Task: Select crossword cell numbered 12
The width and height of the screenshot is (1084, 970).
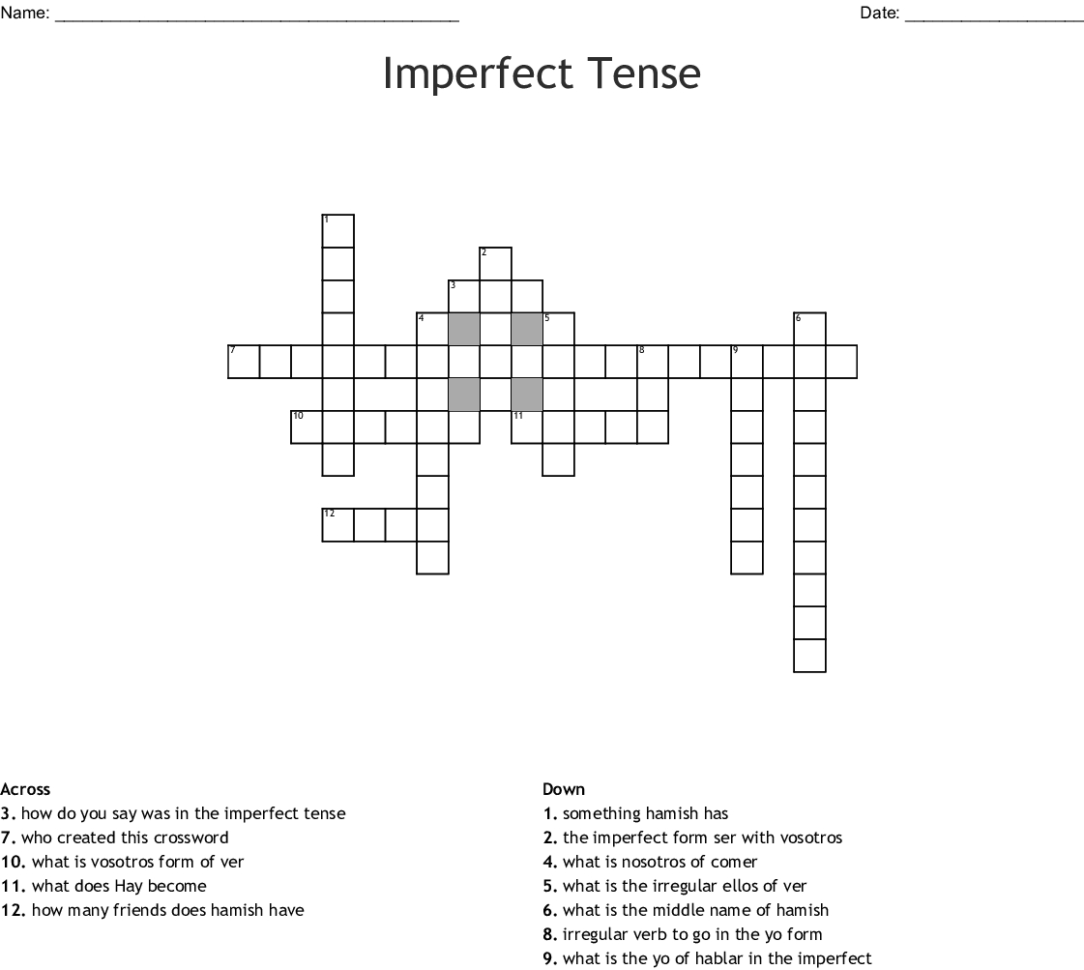Action: (x=338, y=524)
